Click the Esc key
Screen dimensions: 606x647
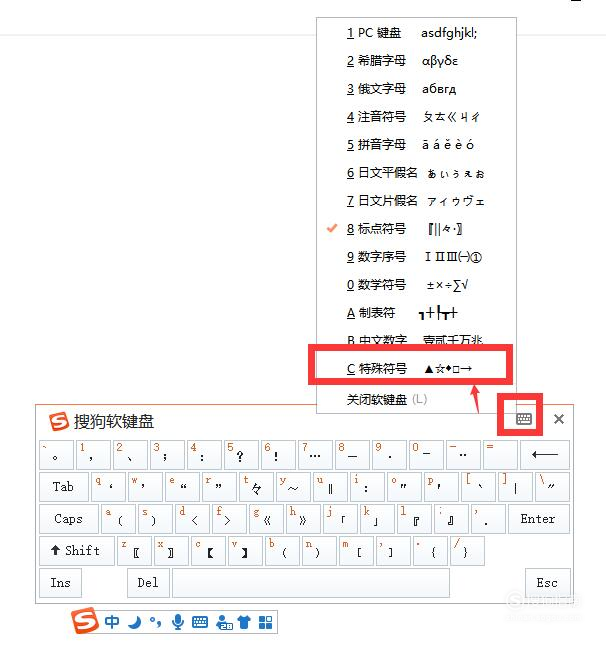pyautogui.click(x=547, y=583)
